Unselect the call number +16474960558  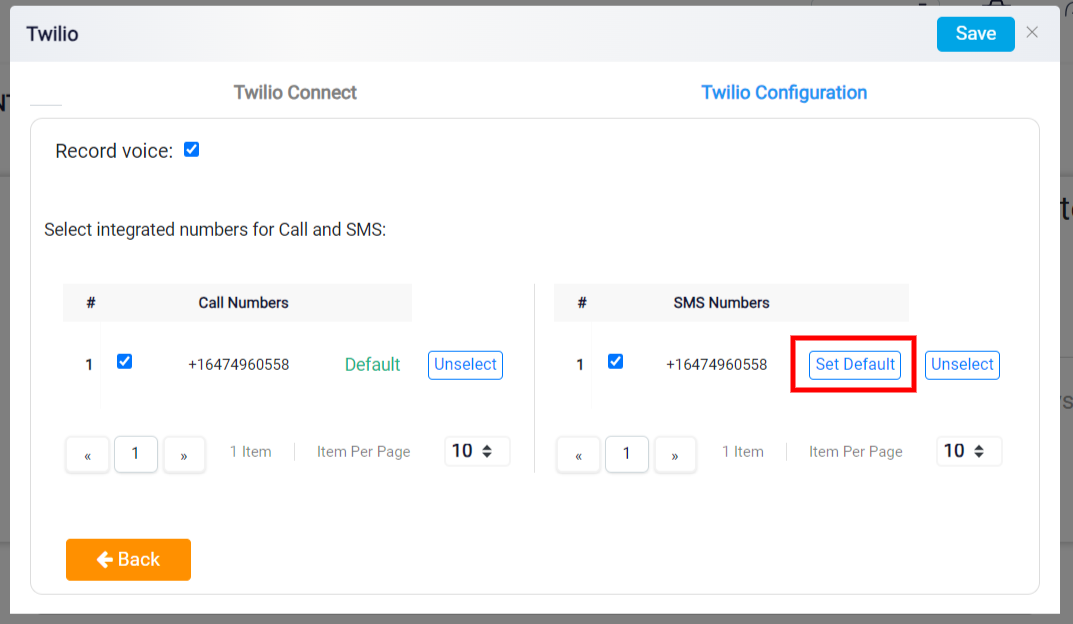pos(465,365)
